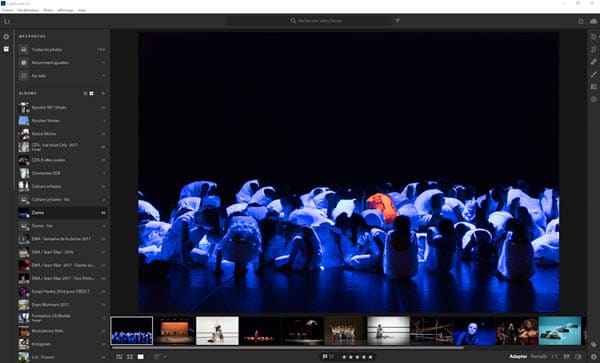Viewport: 600px width, 363px height.
Task: Select the Linear Gradient tool
Action: [x=593, y=87]
